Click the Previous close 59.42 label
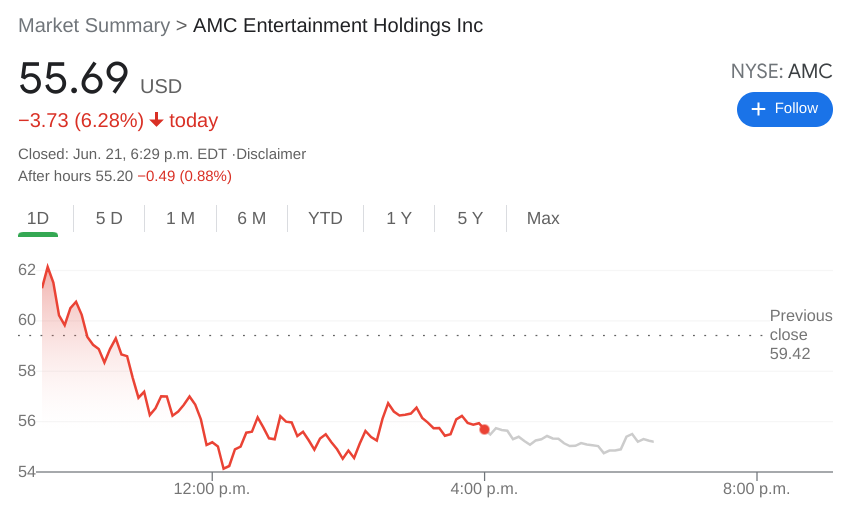Viewport: 850px width, 507px height. point(800,335)
